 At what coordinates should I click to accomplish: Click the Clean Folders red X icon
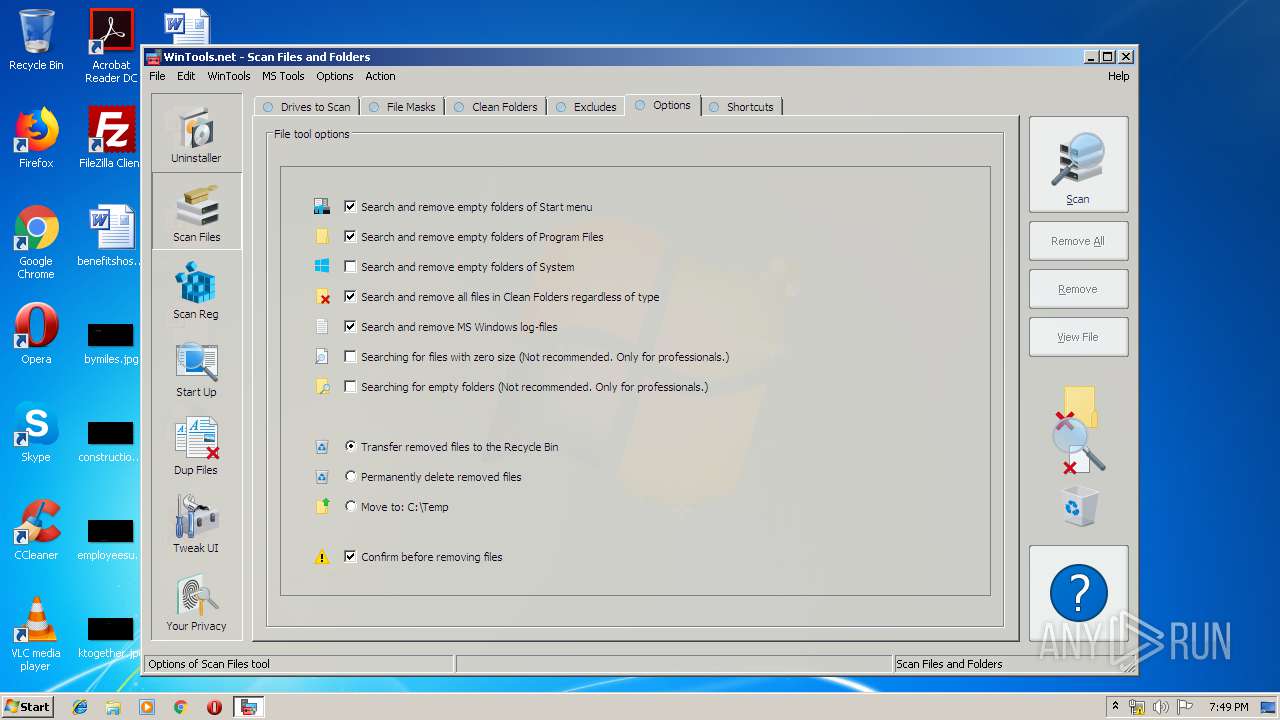(322, 297)
